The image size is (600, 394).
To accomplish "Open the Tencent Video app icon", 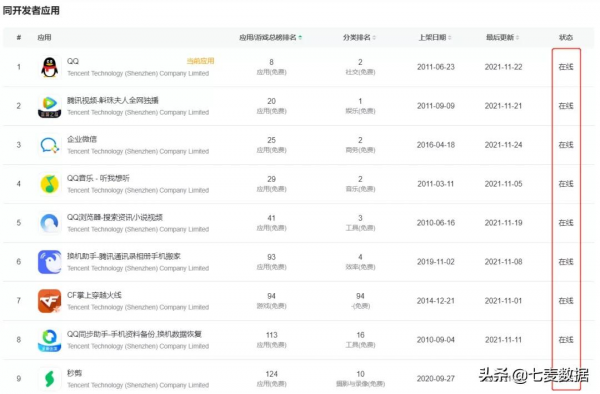I will pos(49,106).
